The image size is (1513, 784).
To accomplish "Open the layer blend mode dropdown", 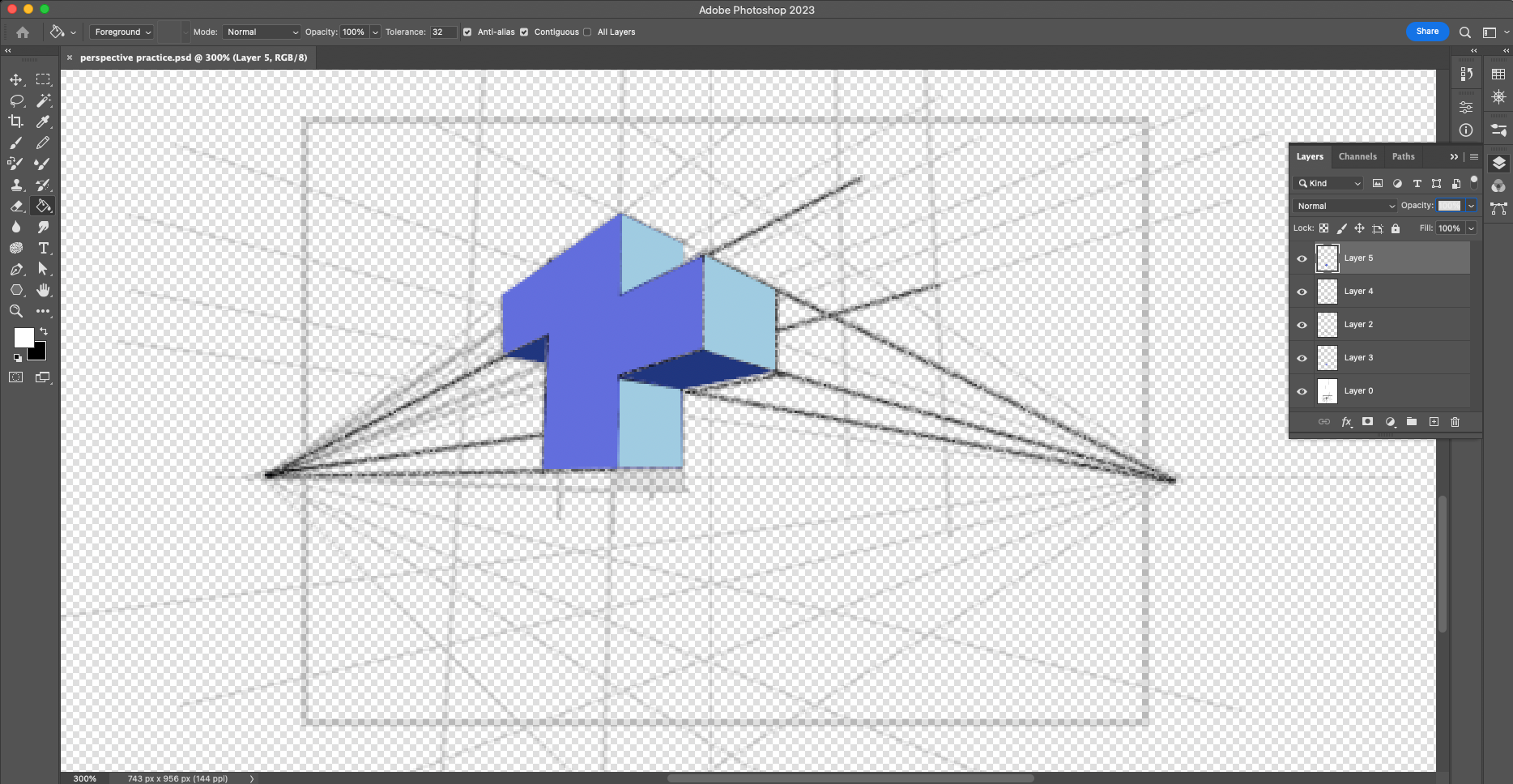I will click(1345, 206).
